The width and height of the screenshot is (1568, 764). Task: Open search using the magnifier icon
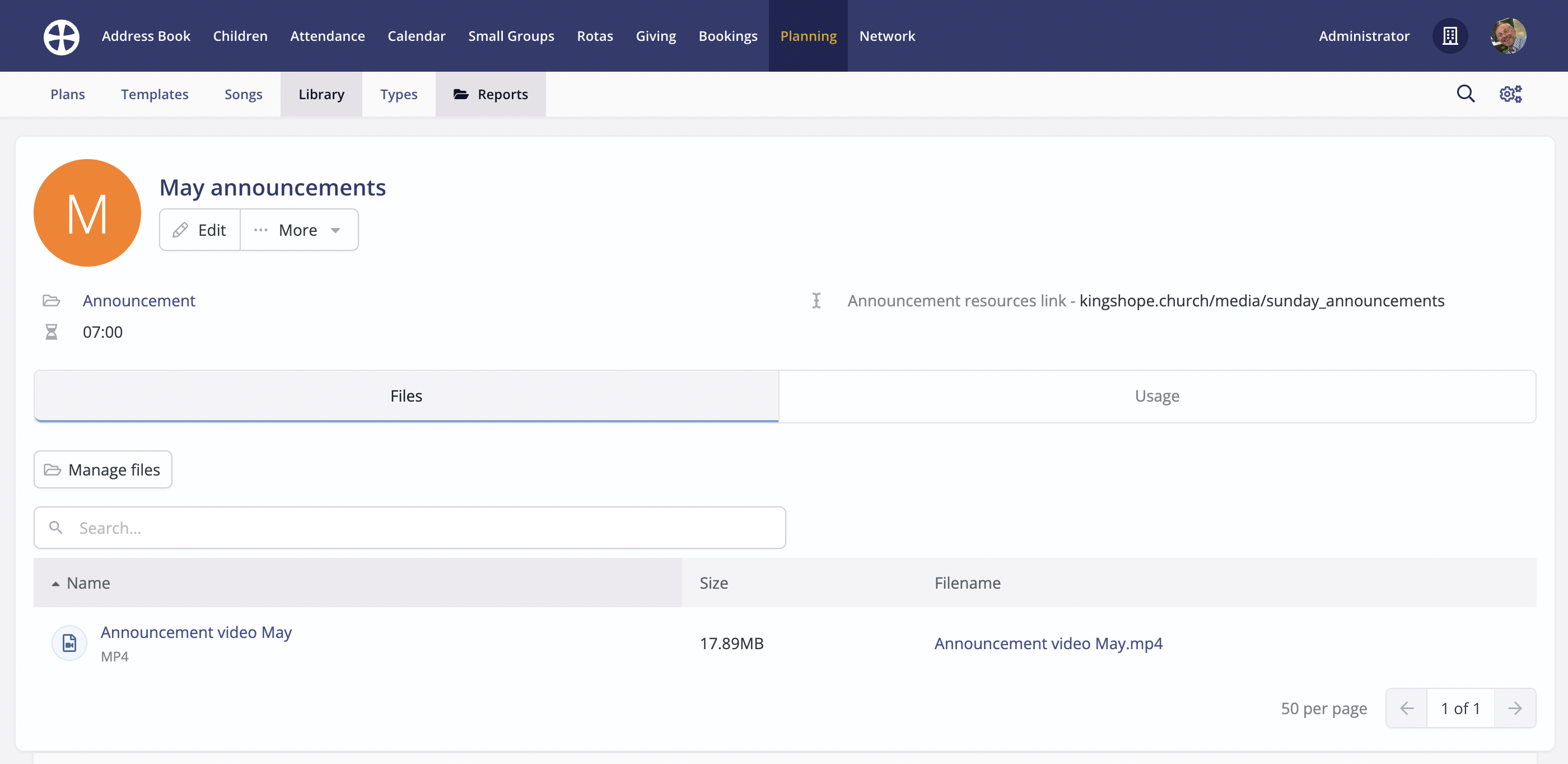1466,94
